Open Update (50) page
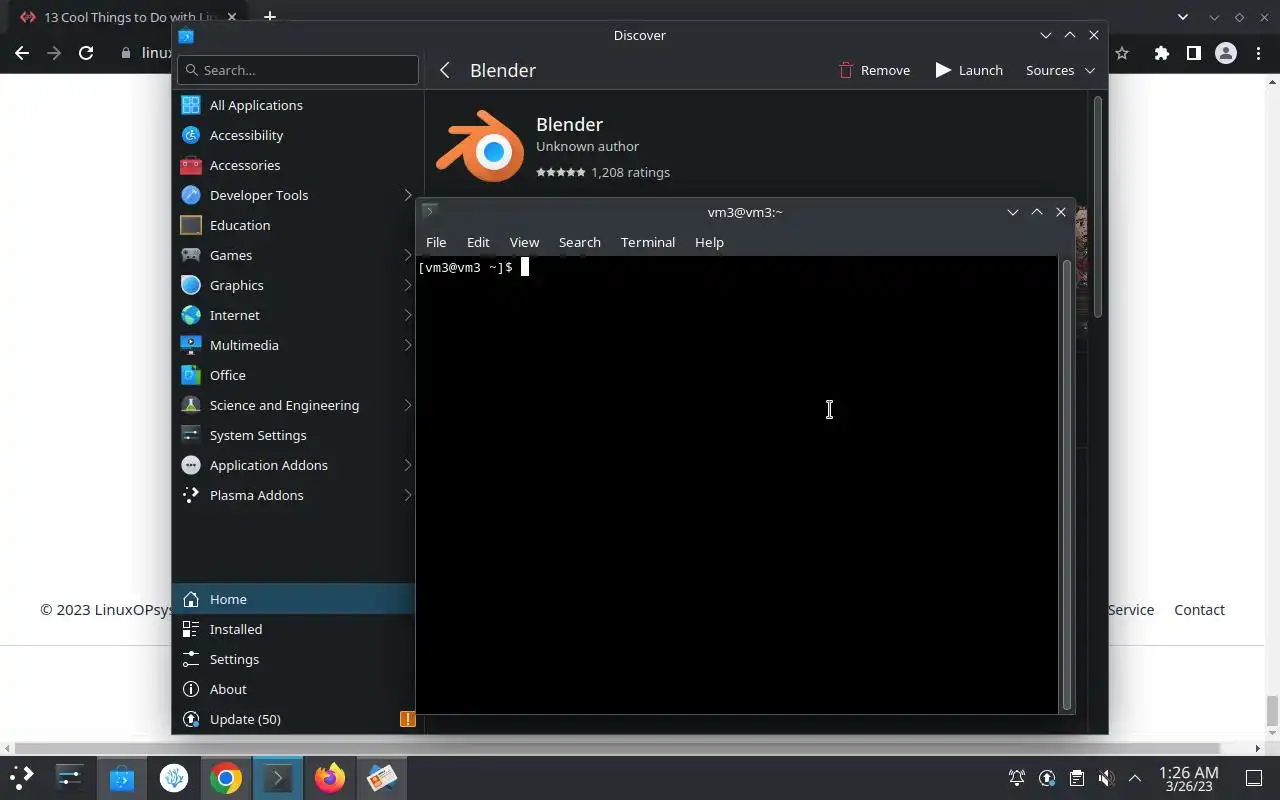1280x800 pixels. [x=293, y=719]
